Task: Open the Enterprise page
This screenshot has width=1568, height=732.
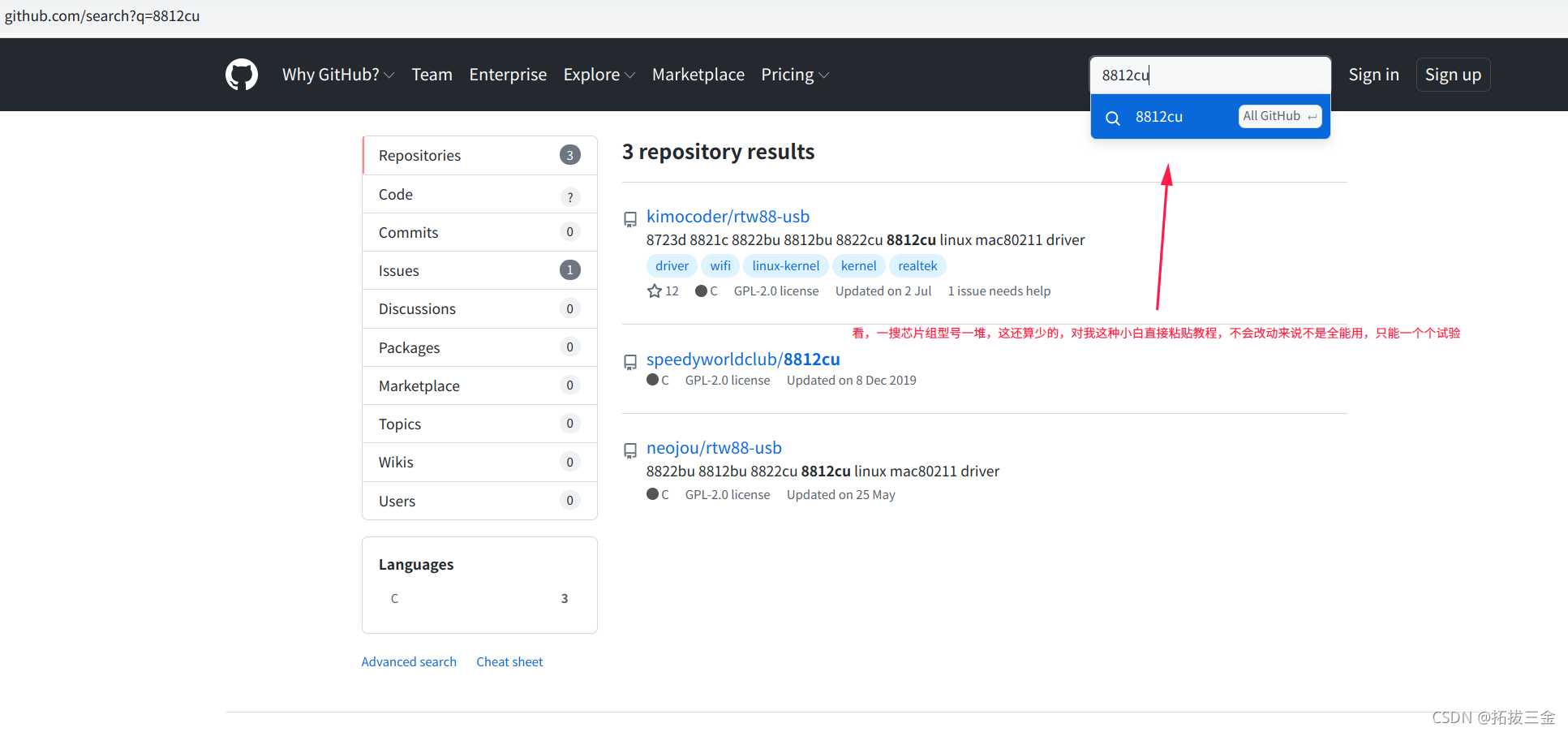Action: coord(508,75)
